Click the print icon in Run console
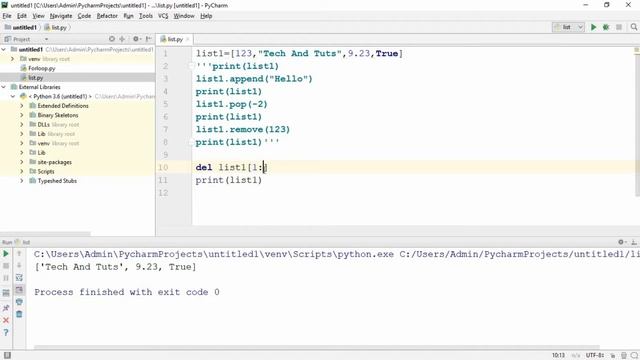 click(19, 302)
